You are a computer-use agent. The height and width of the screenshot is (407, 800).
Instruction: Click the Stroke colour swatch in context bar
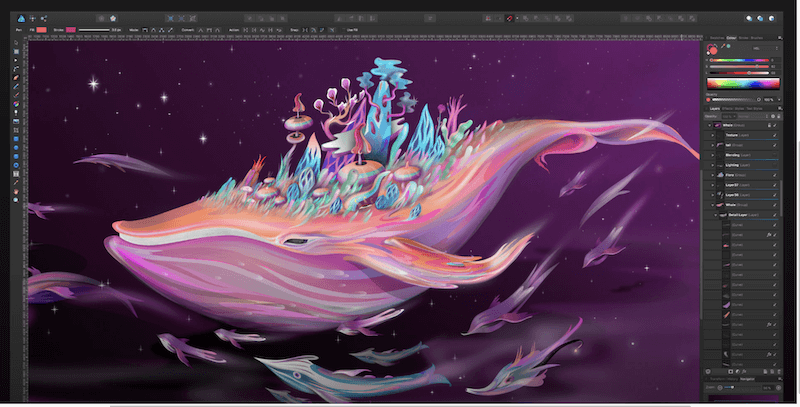click(x=71, y=31)
